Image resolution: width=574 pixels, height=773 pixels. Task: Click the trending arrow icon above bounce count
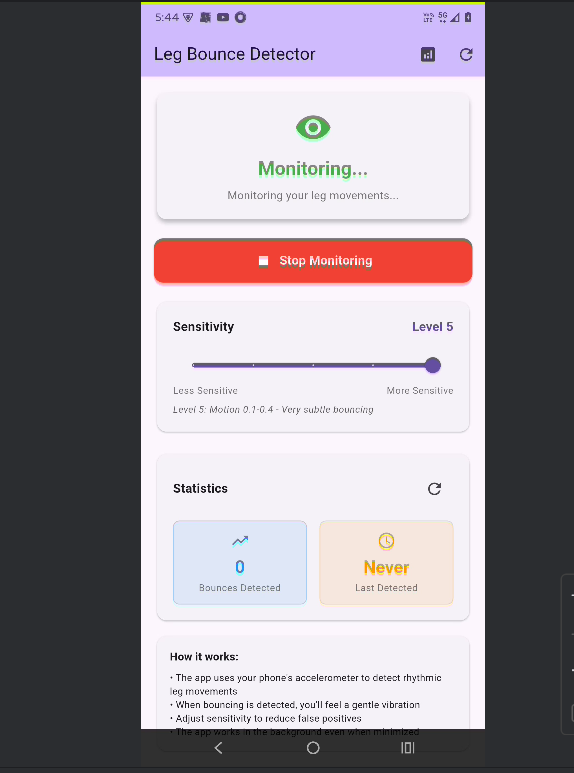click(x=240, y=541)
